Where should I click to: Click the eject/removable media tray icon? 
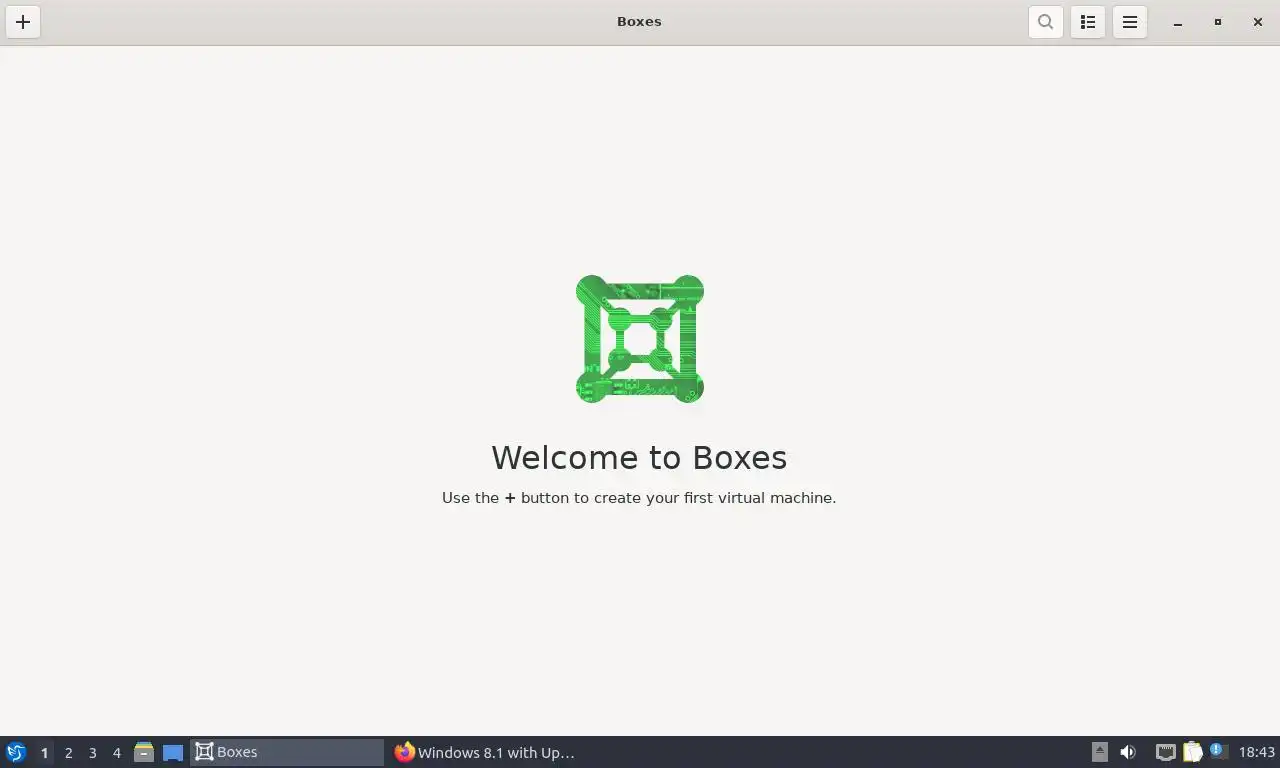pyautogui.click(x=1100, y=752)
